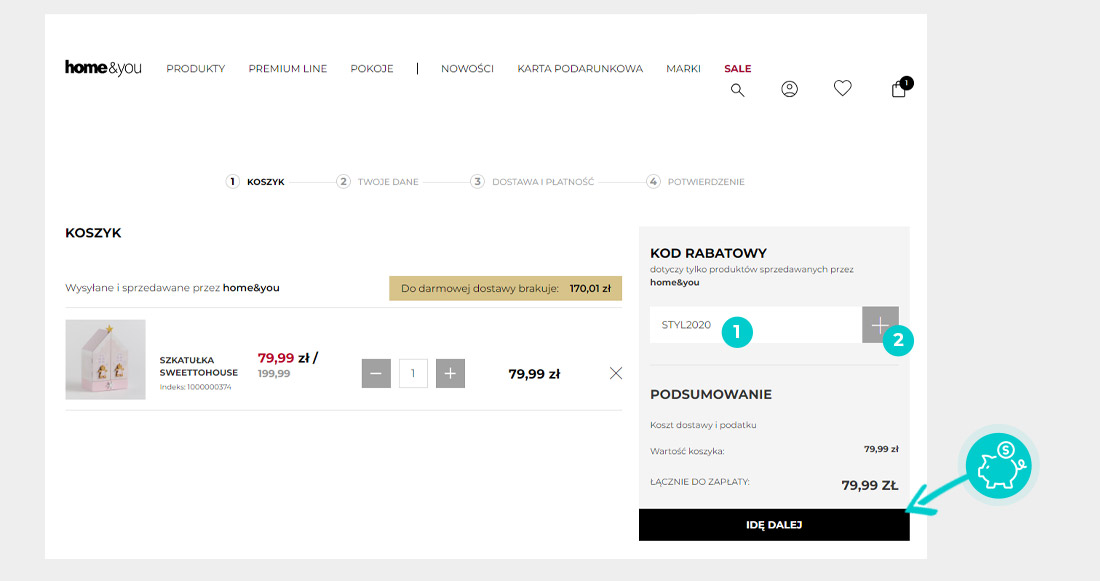Screen dimensions: 1100x581
Task: Click the free delivery banner 170,01 zł
Action: coord(505,288)
